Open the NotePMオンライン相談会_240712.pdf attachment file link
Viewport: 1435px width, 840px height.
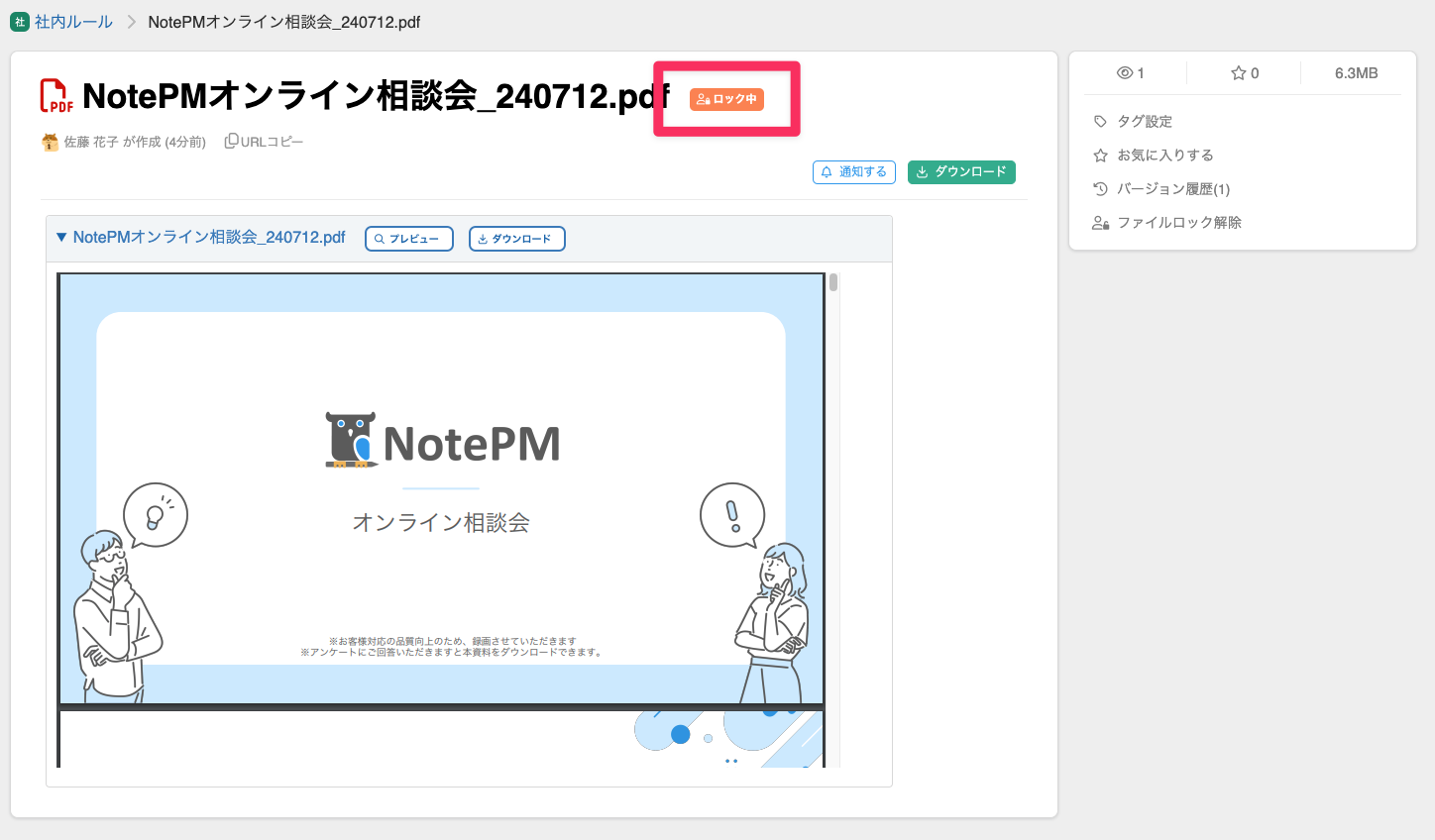coord(209,238)
